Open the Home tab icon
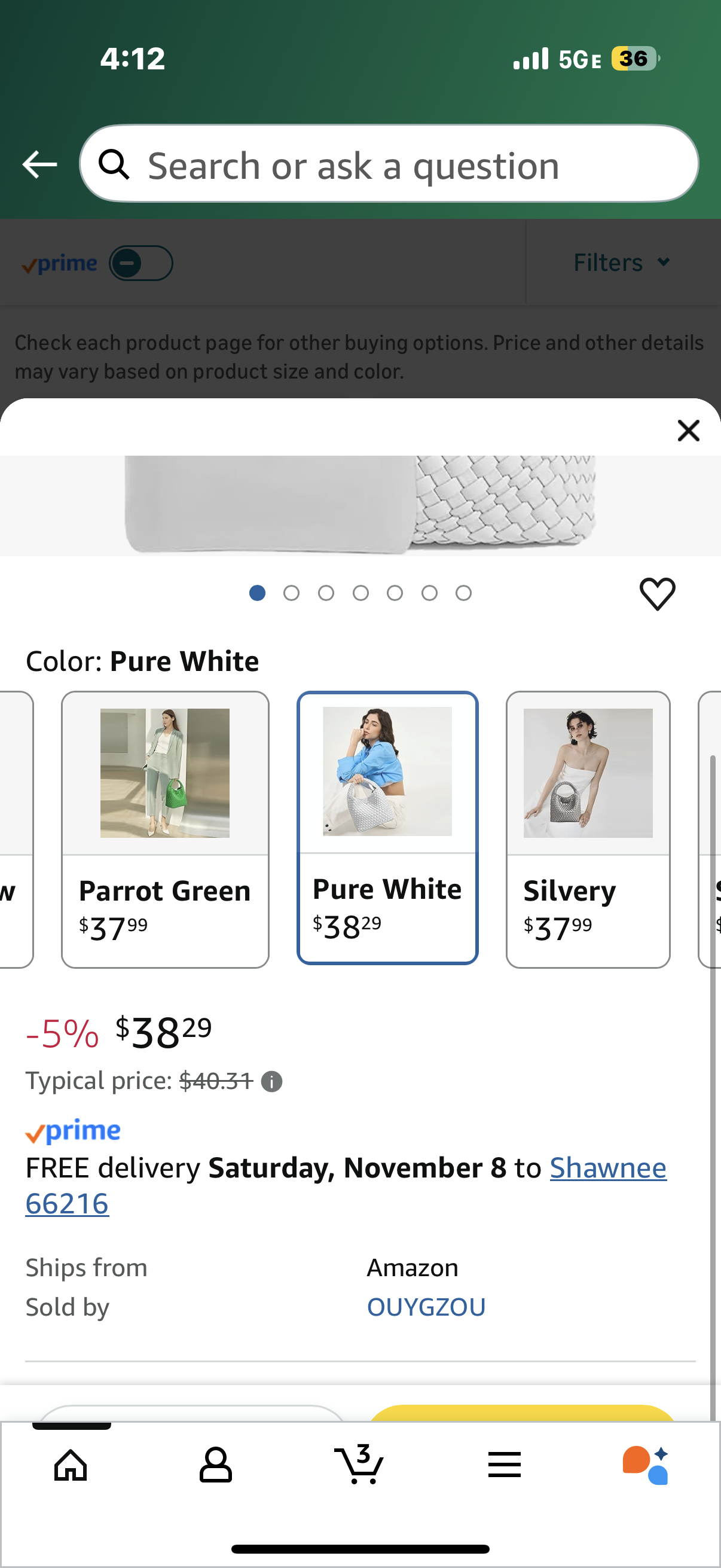This screenshot has width=721, height=1568. click(x=71, y=1465)
